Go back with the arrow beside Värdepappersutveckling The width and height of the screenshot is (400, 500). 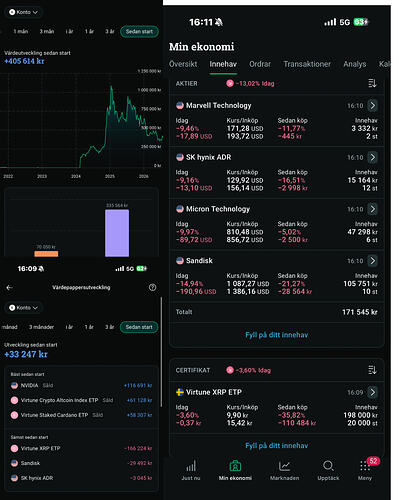pos(9,287)
